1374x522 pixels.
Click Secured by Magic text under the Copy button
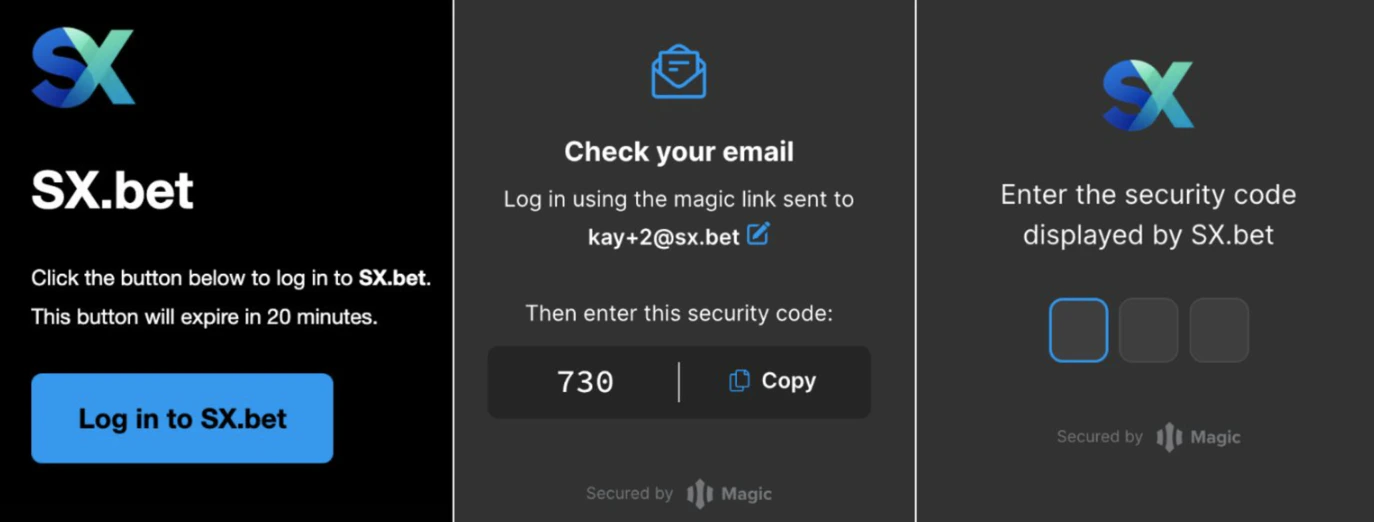point(679,494)
